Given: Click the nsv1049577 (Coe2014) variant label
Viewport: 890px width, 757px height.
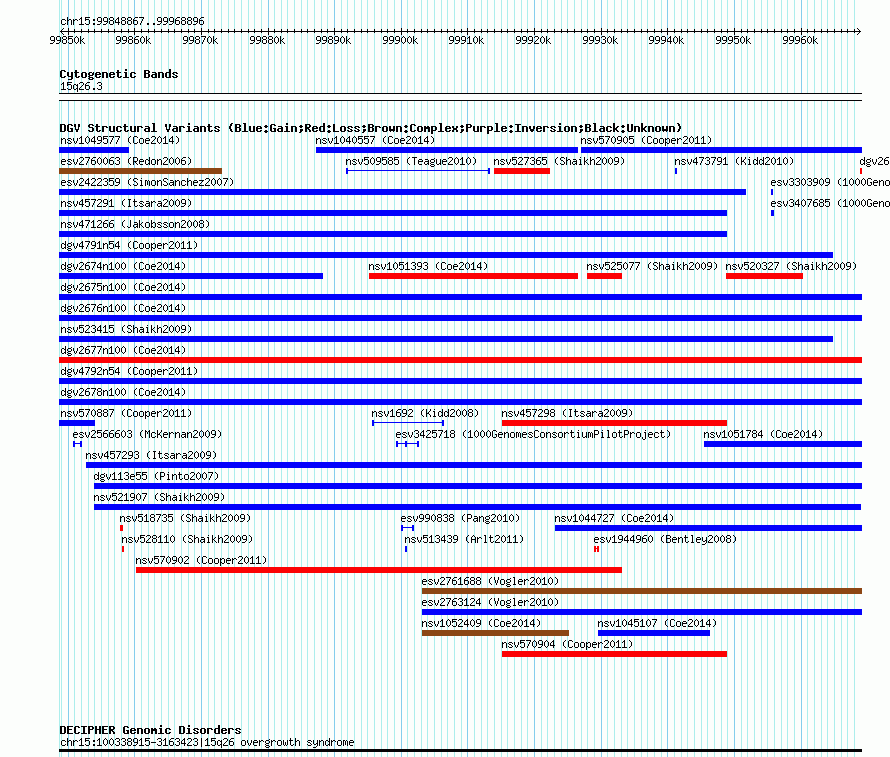Looking at the screenshot, I should (120, 140).
